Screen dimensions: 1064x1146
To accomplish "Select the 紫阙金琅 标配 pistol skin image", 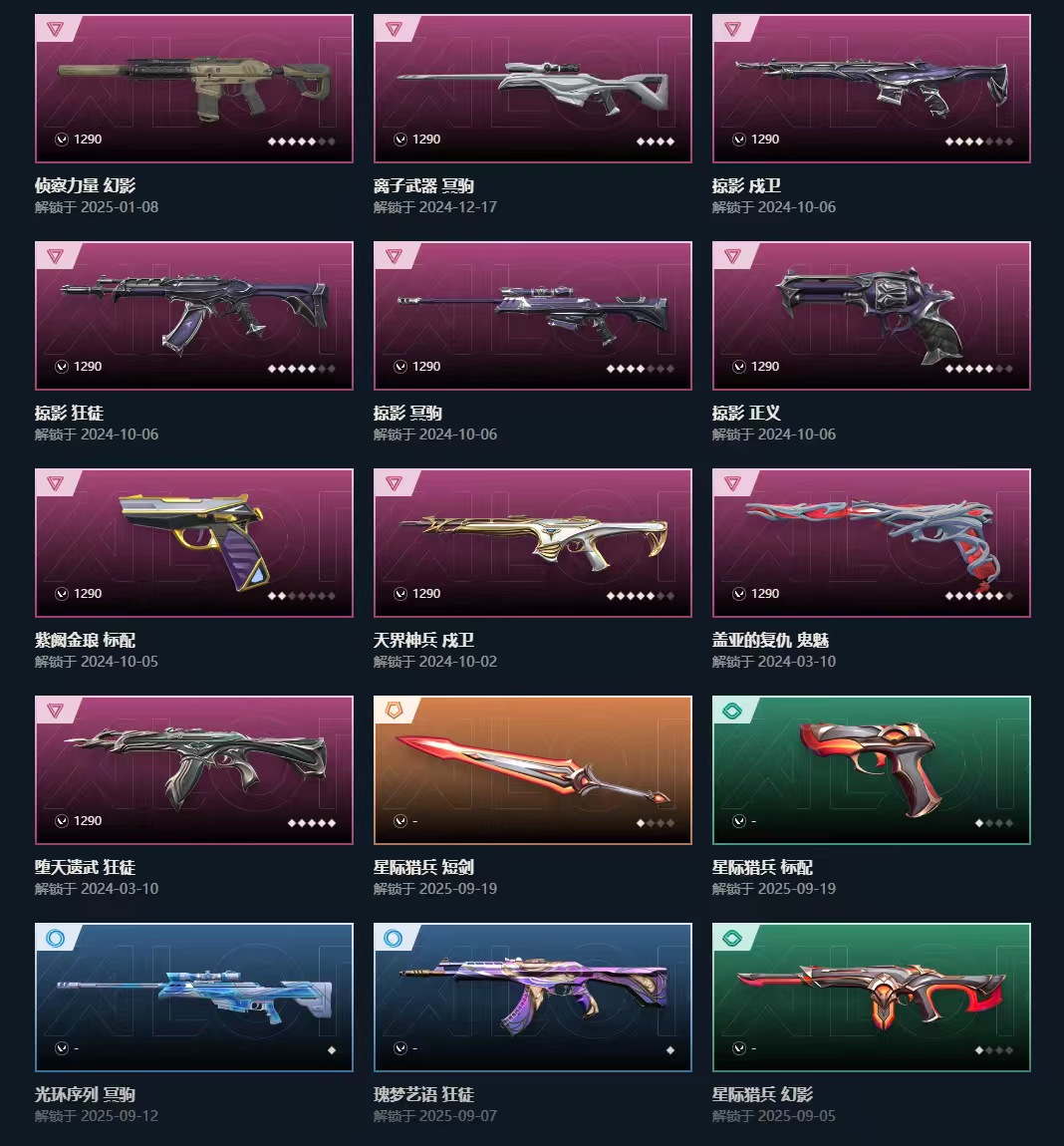I will click(193, 543).
